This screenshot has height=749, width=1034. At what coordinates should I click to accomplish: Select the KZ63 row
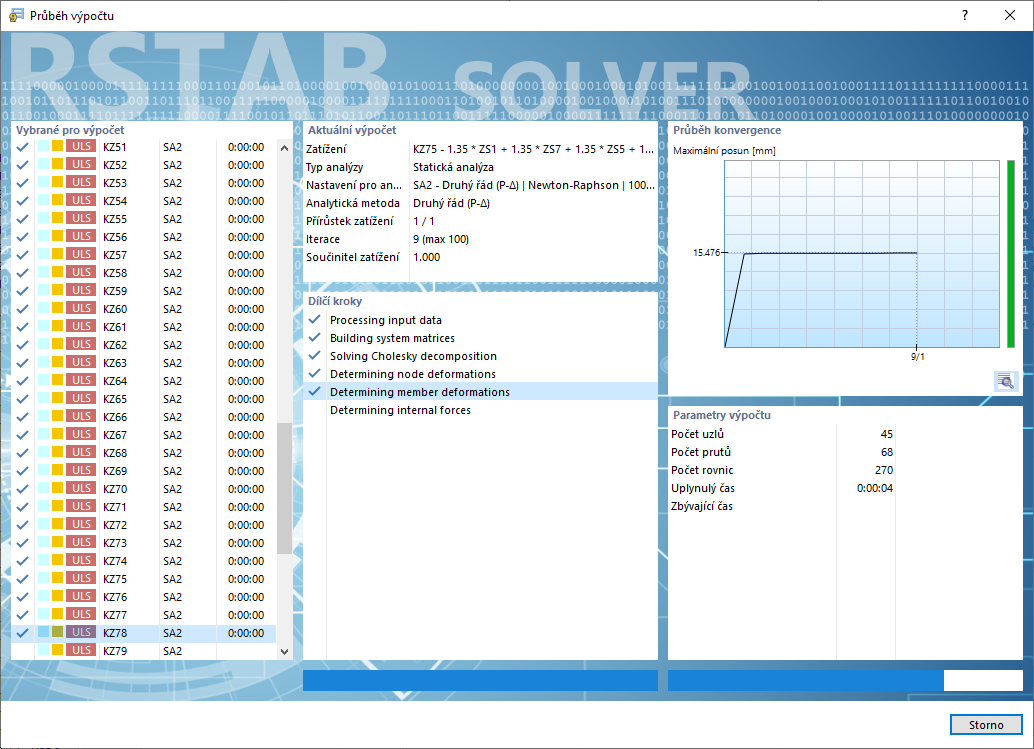click(x=144, y=363)
